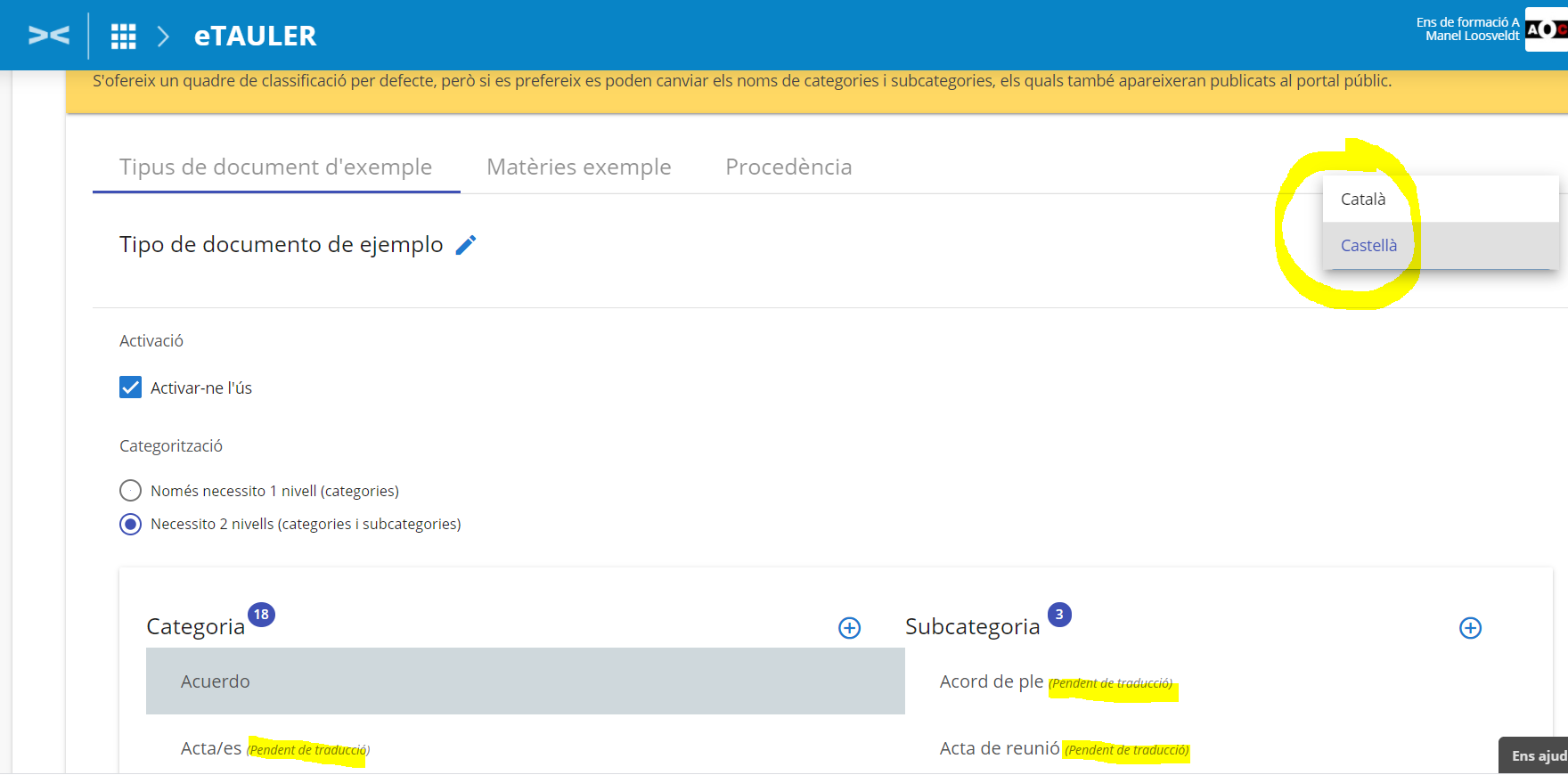This screenshot has width=1568, height=775.
Task: Edit the 'Tipo de documento de ejemplo' title
Action: [466, 245]
